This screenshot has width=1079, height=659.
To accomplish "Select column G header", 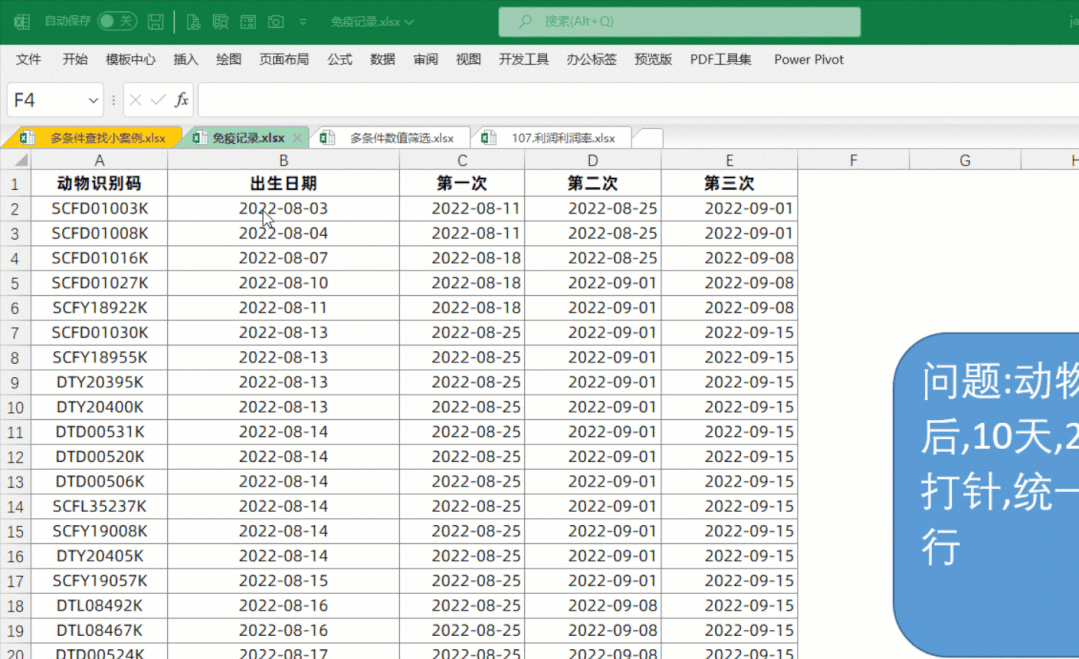I will 965,160.
